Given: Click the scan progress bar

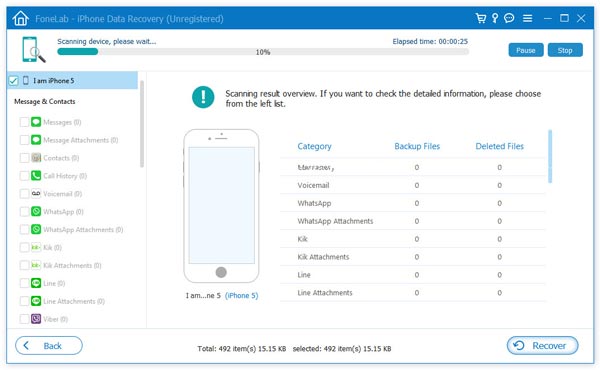Looking at the screenshot, I should coord(263,52).
